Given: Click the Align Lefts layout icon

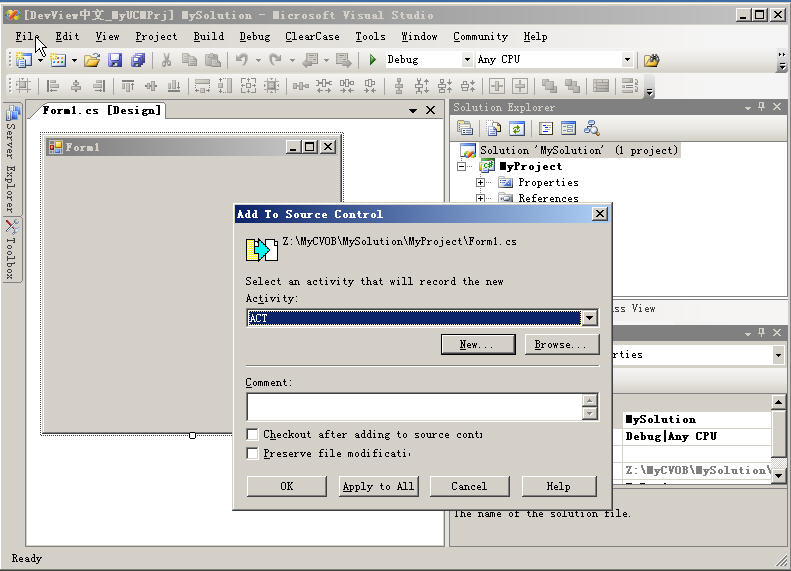Looking at the screenshot, I should pos(52,86).
